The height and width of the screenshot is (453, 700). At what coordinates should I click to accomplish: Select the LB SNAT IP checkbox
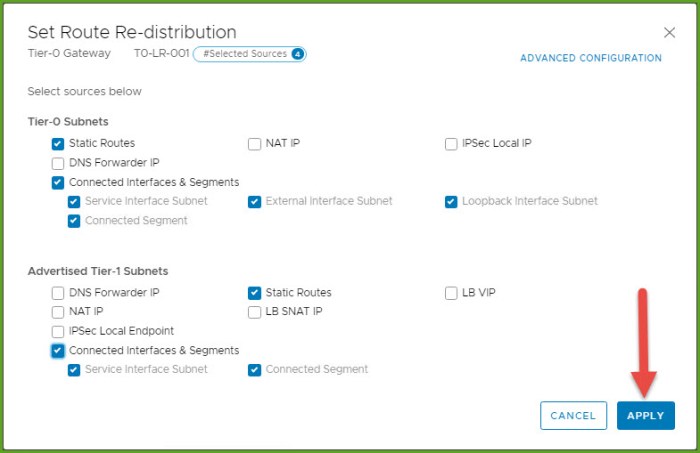[x=255, y=311]
